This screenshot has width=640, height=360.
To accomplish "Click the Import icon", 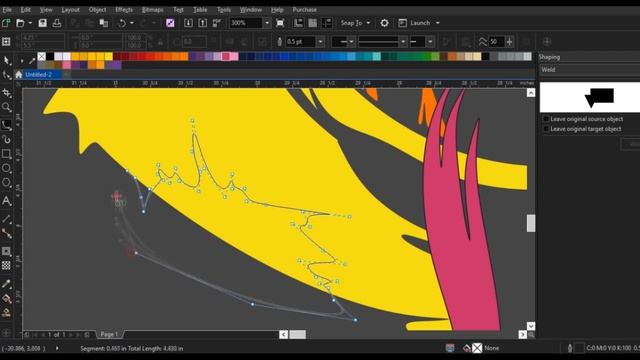I will 188,23.
